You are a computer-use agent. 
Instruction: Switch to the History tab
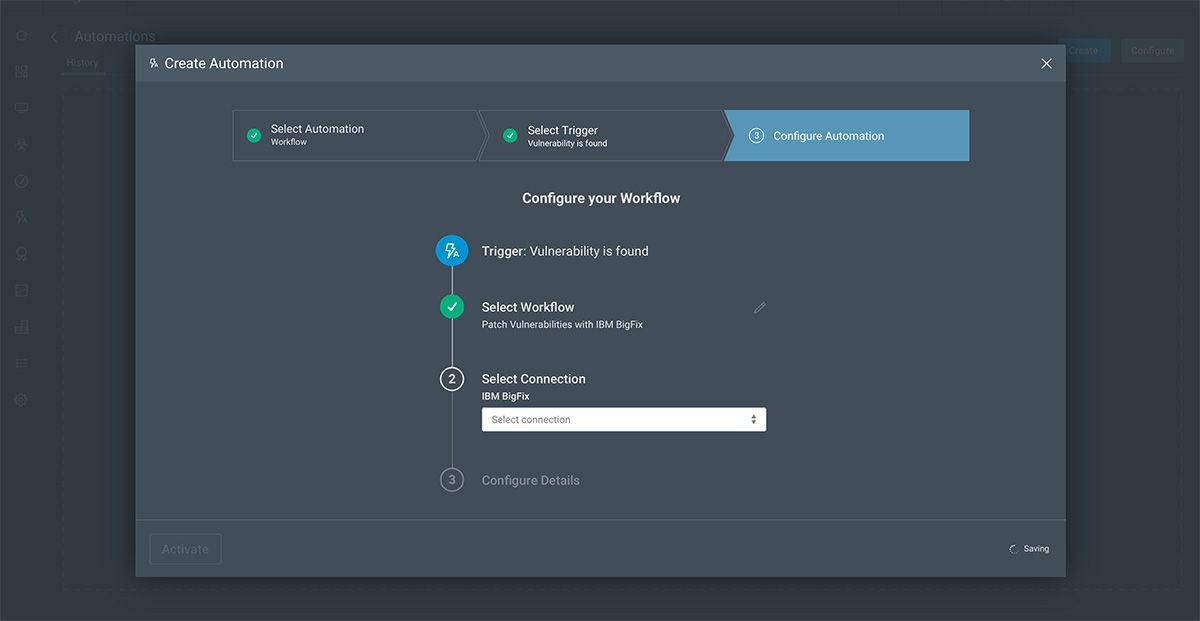tap(83, 63)
